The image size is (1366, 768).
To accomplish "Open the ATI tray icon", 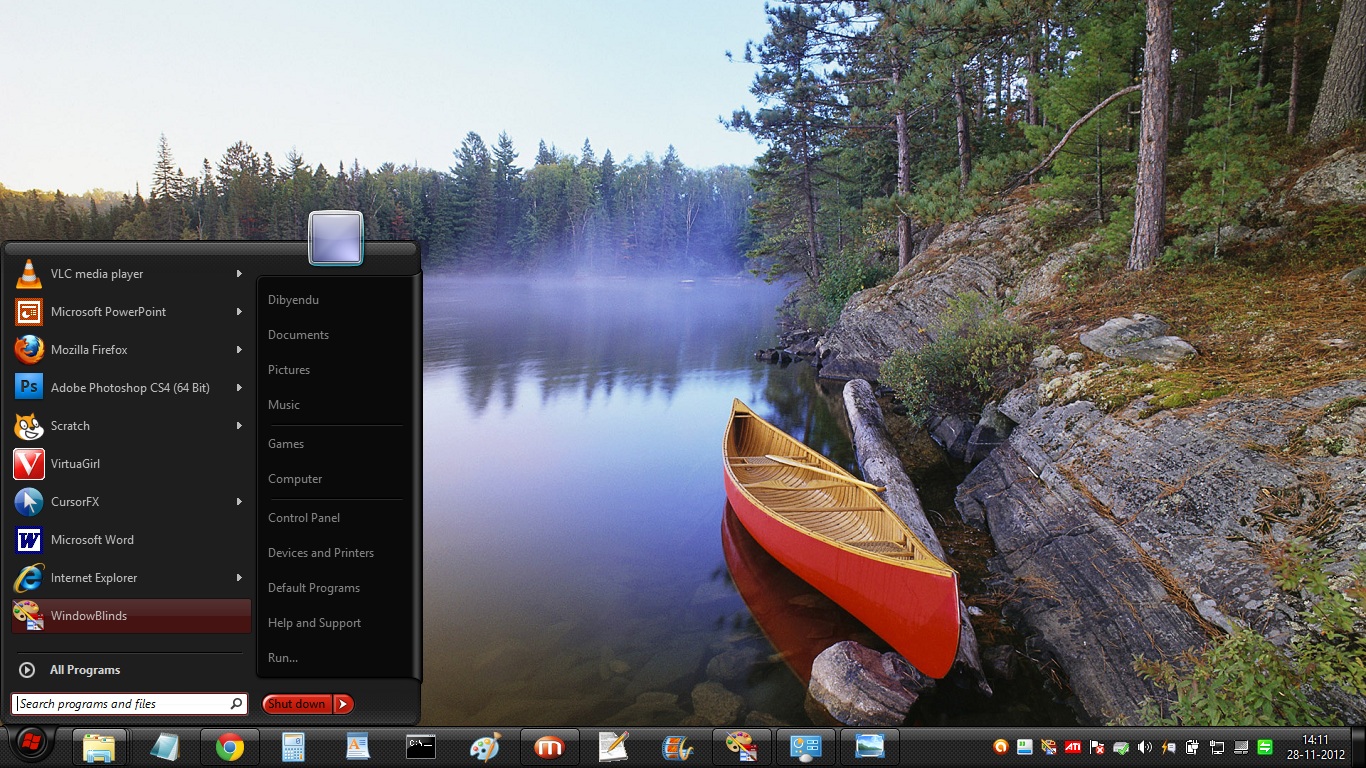I will click(x=1072, y=747).
